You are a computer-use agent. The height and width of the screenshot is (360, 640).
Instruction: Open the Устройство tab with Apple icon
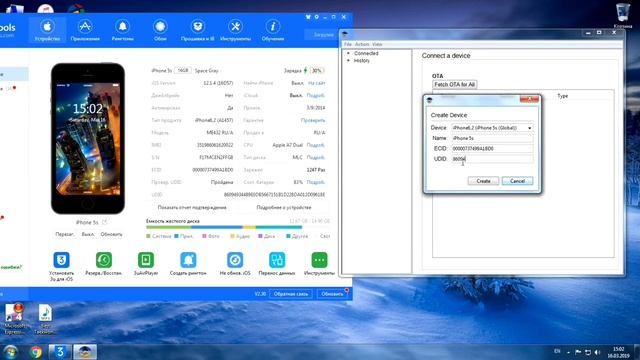(47, 30)
